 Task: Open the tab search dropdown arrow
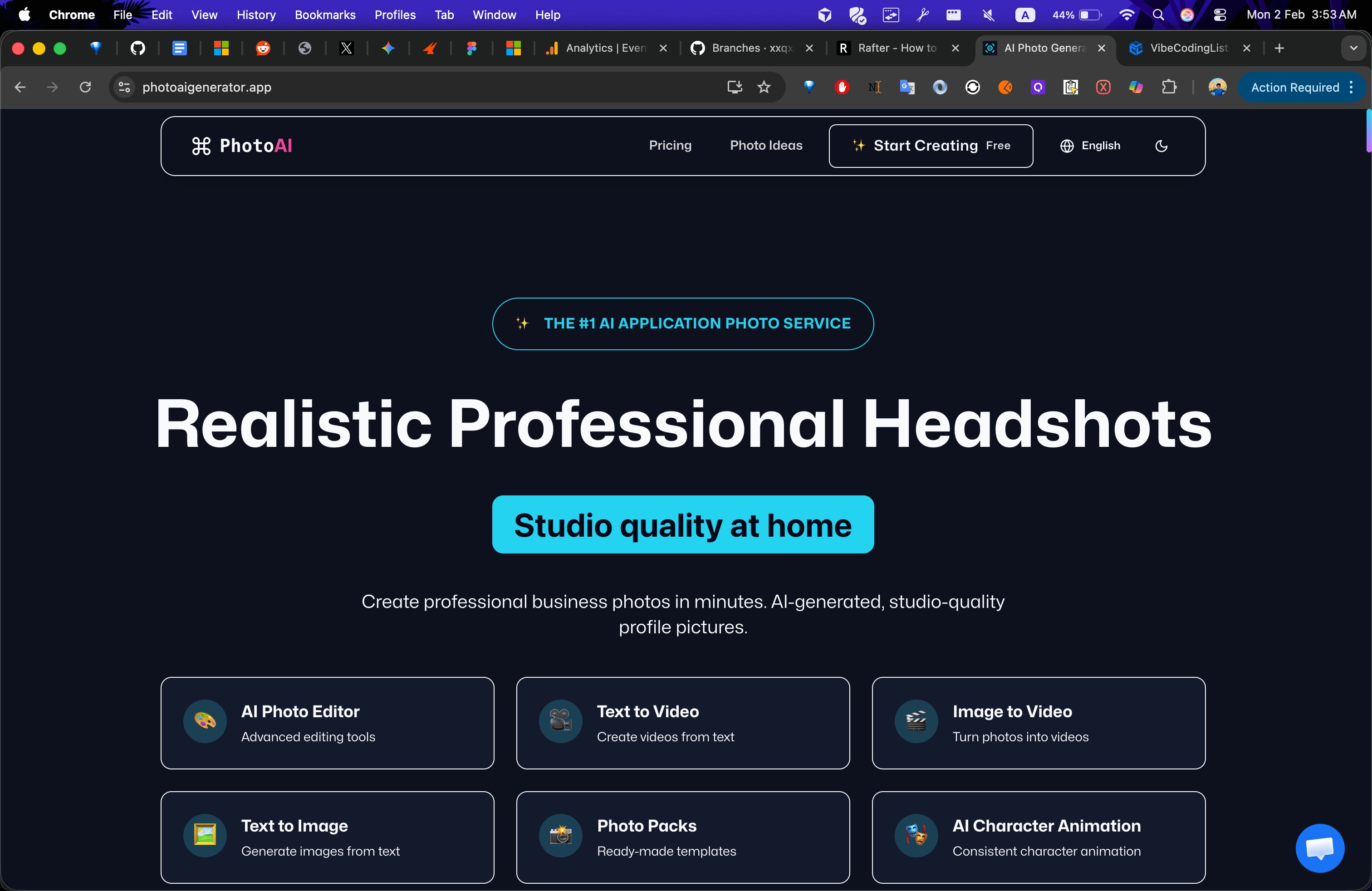click(x=1353, y=49)
